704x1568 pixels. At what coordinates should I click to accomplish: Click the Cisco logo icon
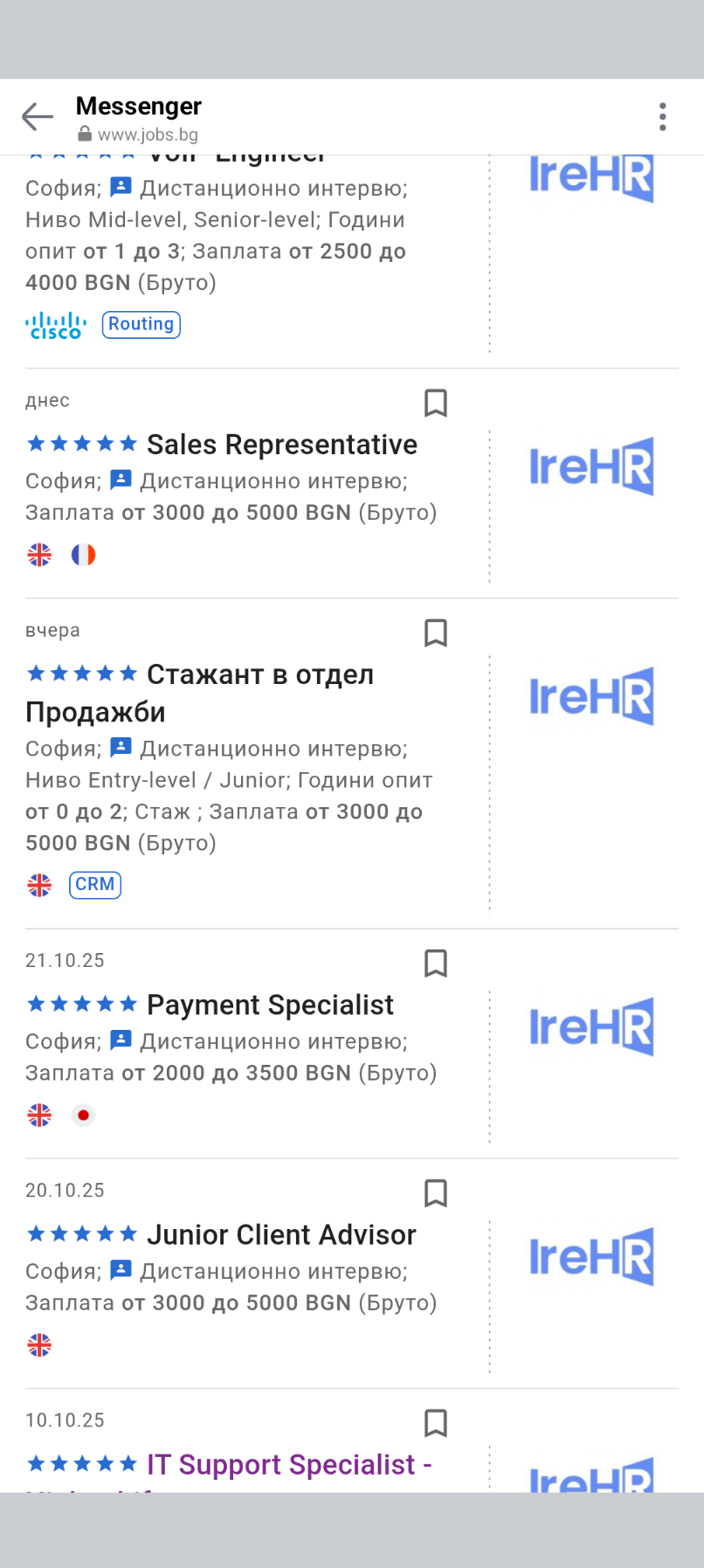(56, 325)
